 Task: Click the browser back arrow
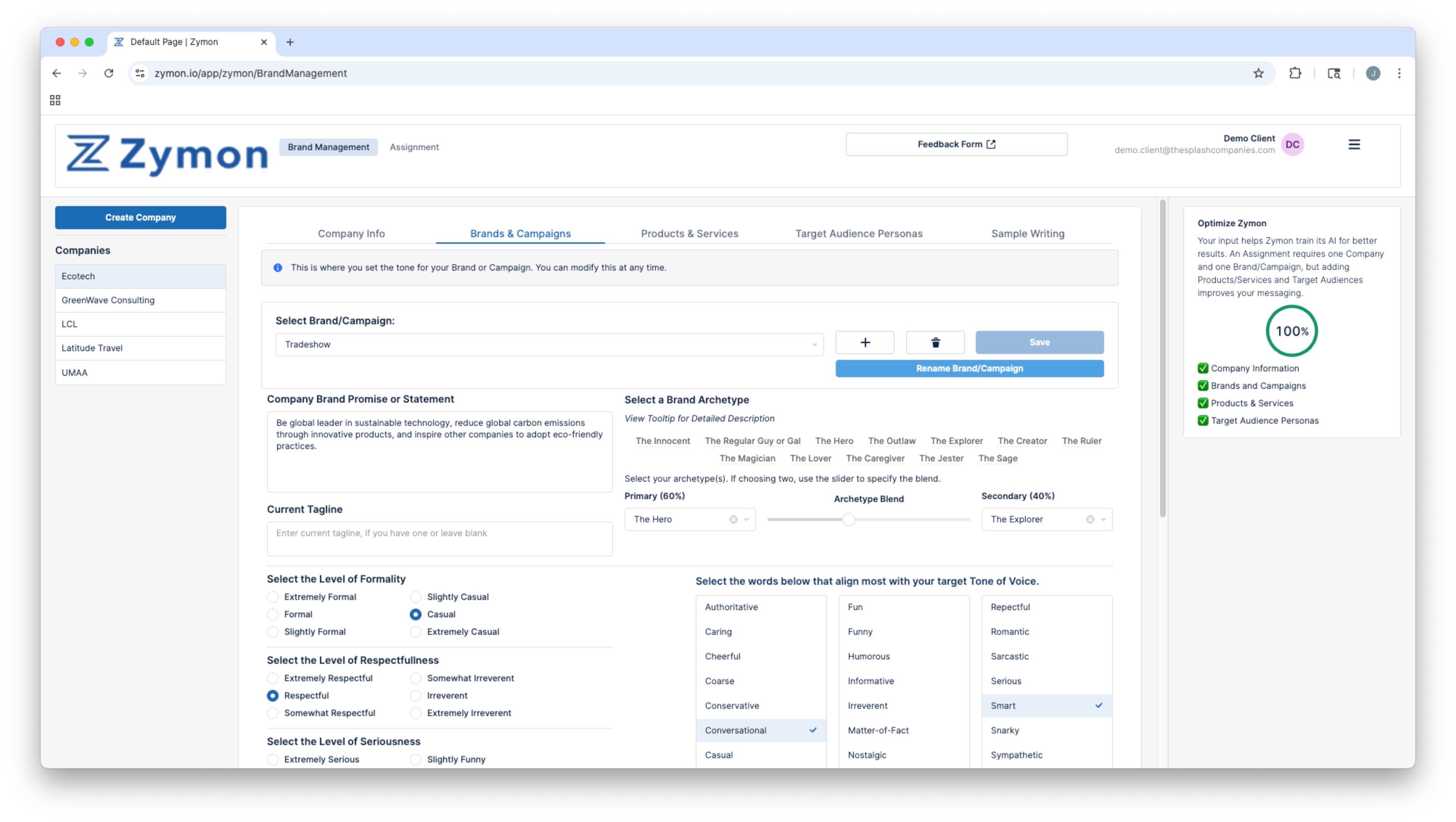click(x=57, y=73)
